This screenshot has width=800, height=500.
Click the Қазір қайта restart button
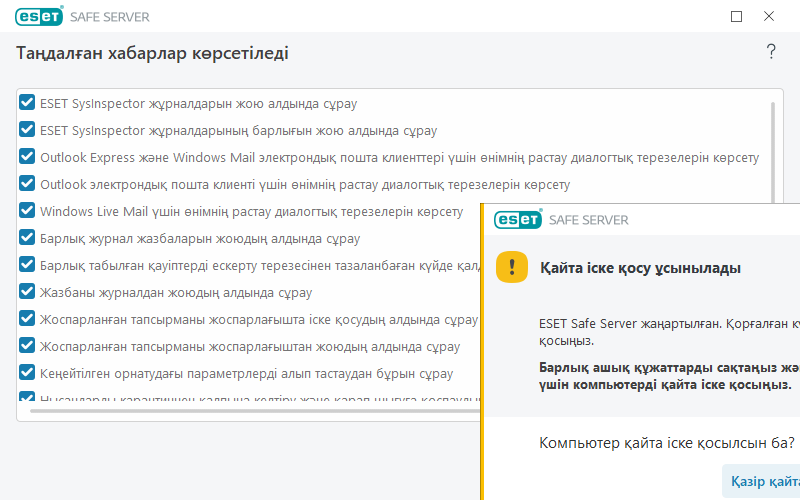click(x=761, y=481)
